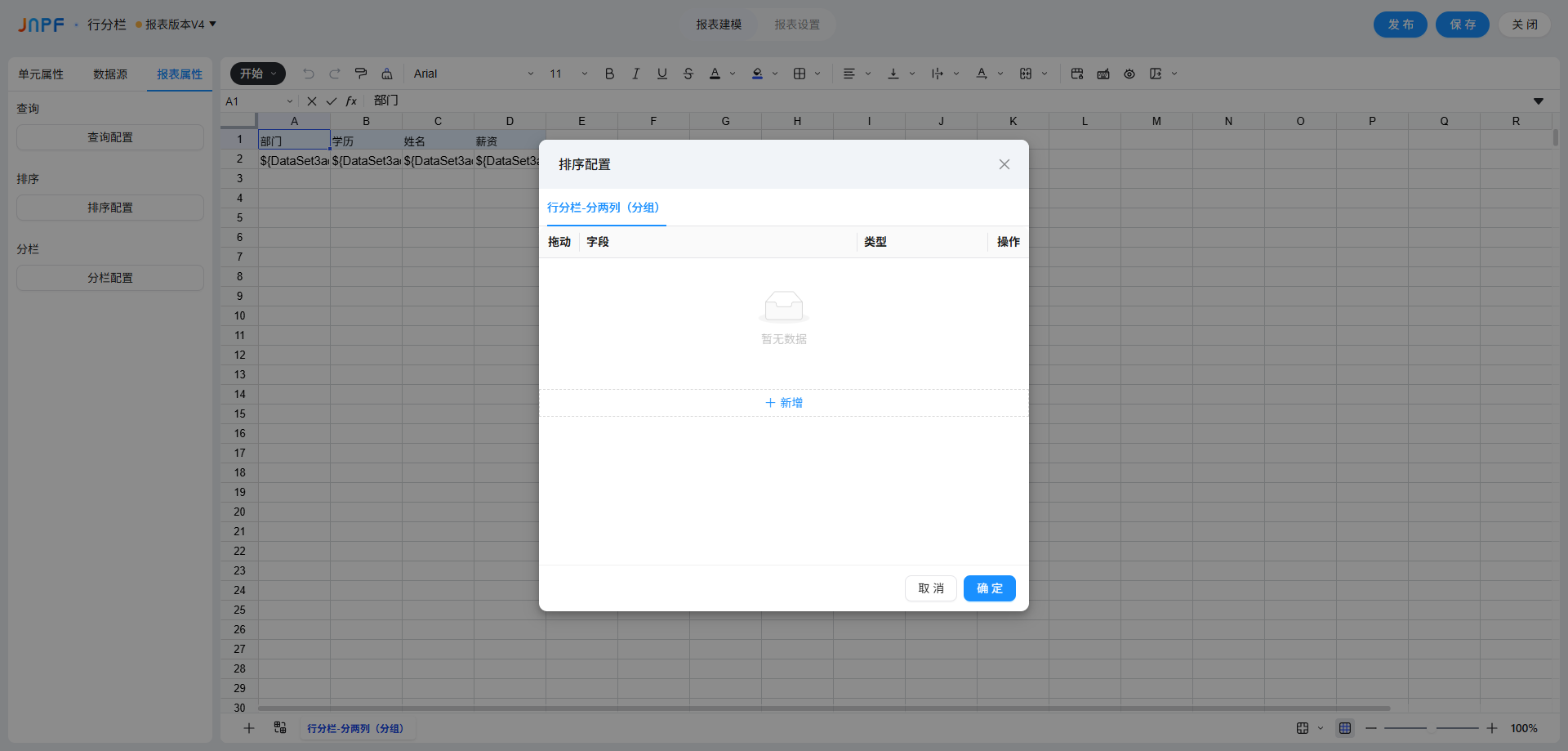The width and height of the screenshot is (1568, 751).
Task: Add a new sheet with plus icon
Action: click(x=249, y=728)
